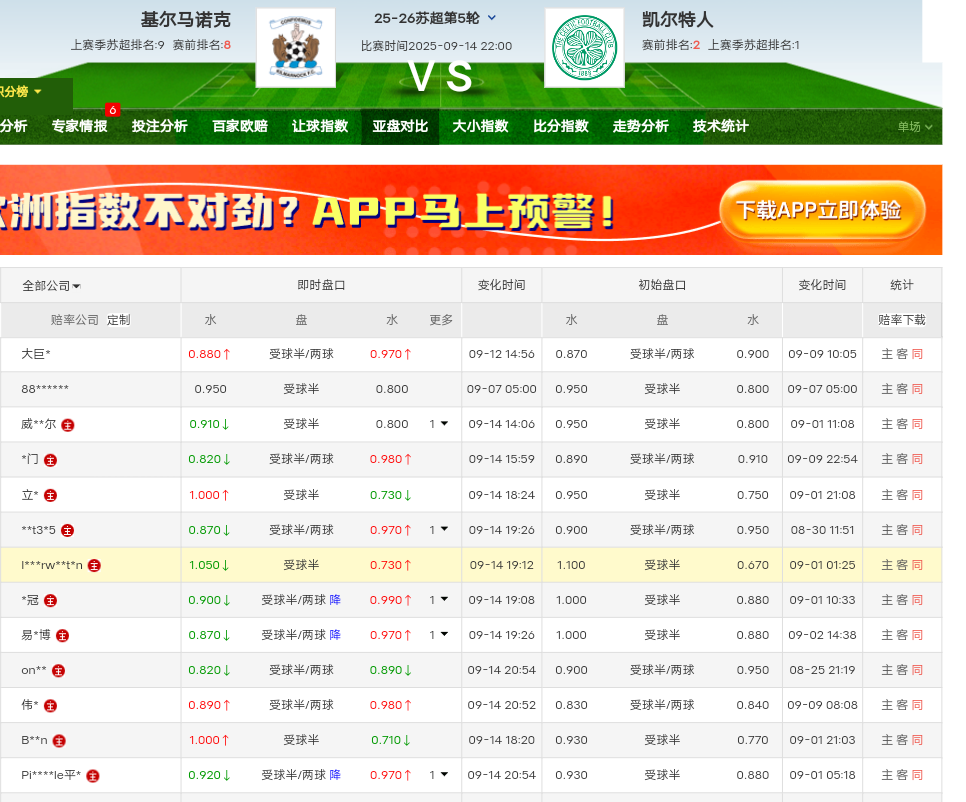The image size is (966, 802).
Task: Expand more odds for the Pi****le平* row
Action: tap(439, 775)
